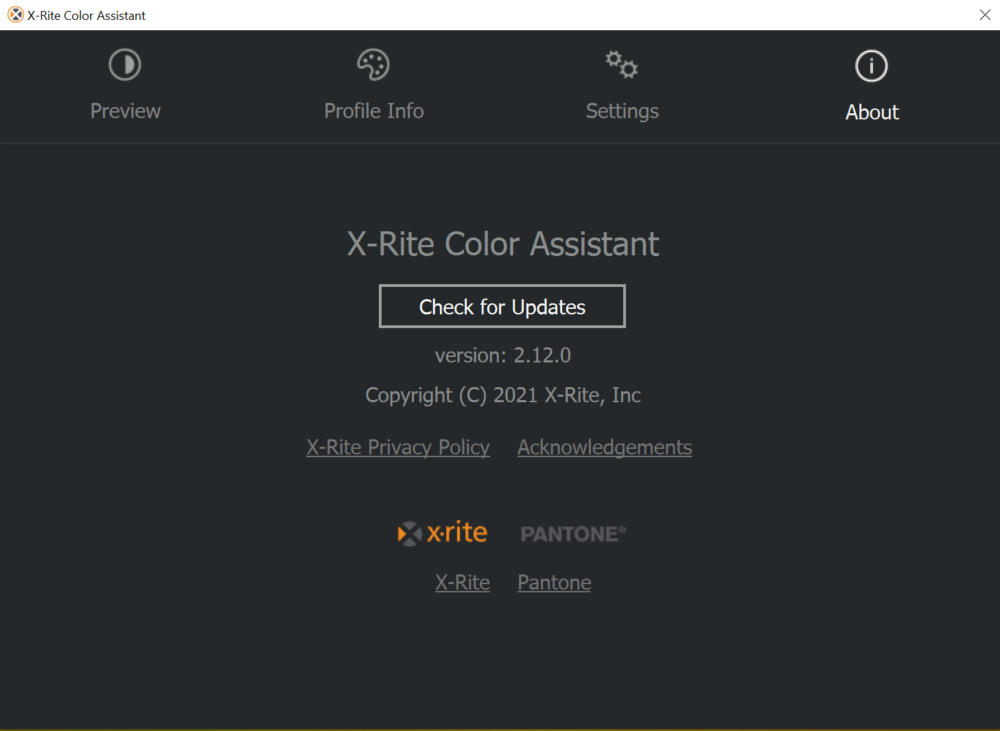Click the orange X-Rite logo image

443,533
